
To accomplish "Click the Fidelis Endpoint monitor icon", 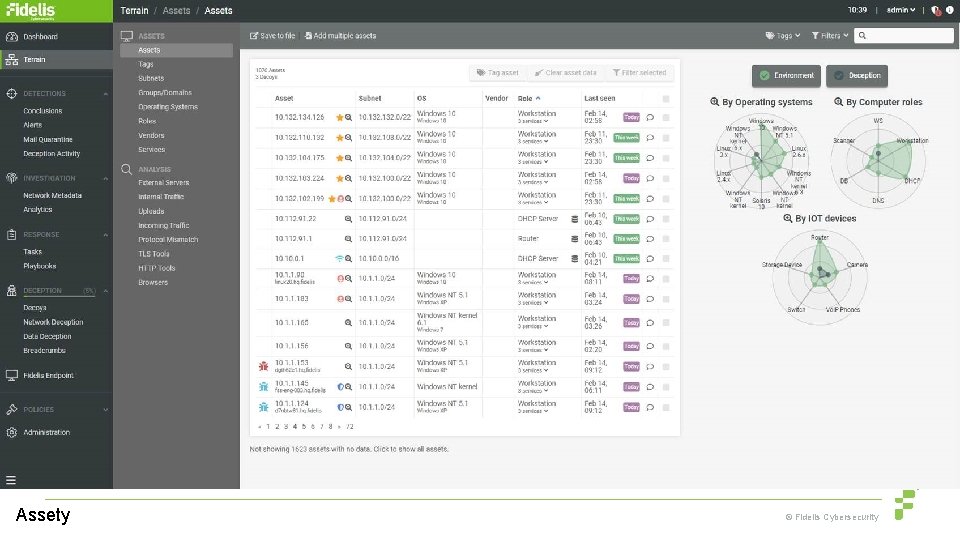I will tap(12, 375).
